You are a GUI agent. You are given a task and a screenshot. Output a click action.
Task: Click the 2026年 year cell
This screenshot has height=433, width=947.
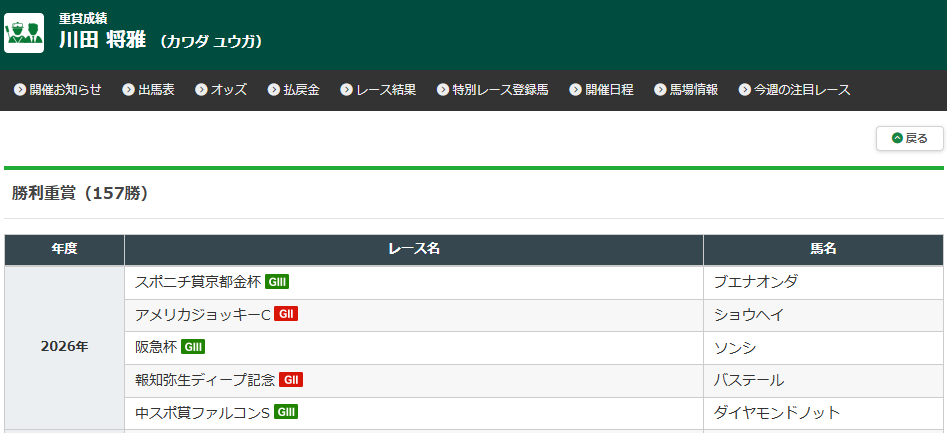64,347
